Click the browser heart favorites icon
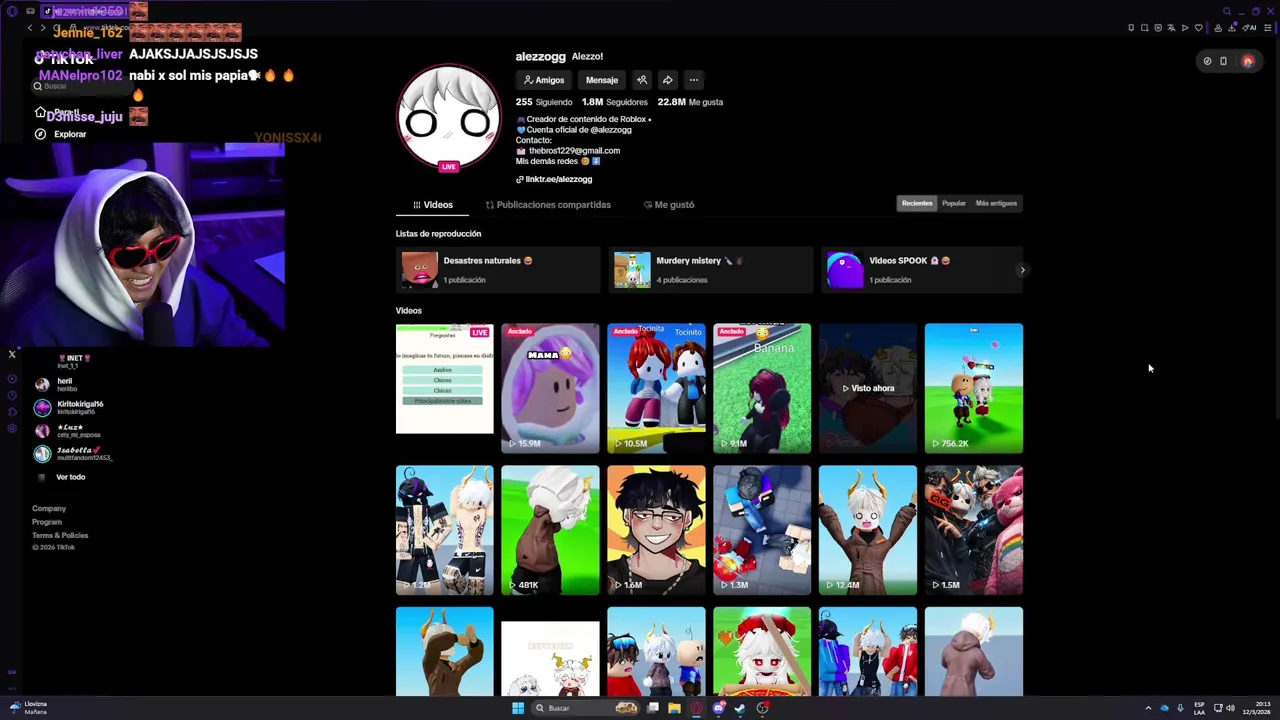This screenshot has width=1280, height=720. click(1198, 27)
